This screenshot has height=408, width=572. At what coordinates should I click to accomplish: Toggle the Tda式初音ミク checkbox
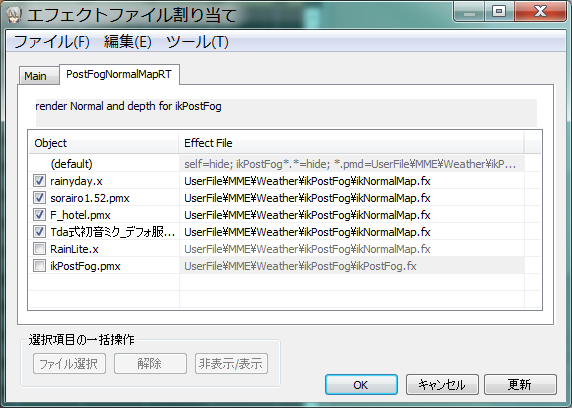point(39,232)
